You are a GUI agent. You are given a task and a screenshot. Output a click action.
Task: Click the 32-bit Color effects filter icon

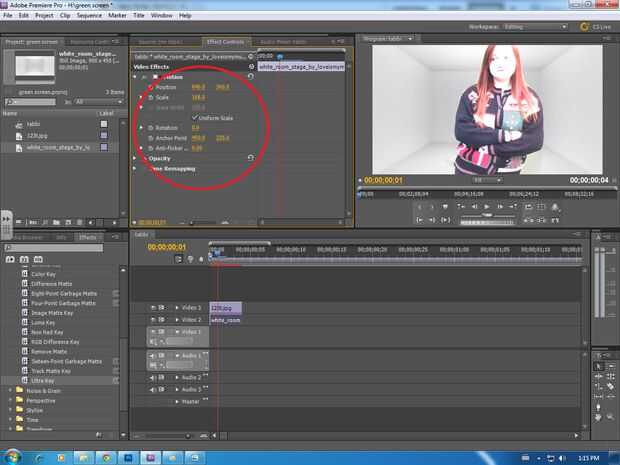[24, 259]
